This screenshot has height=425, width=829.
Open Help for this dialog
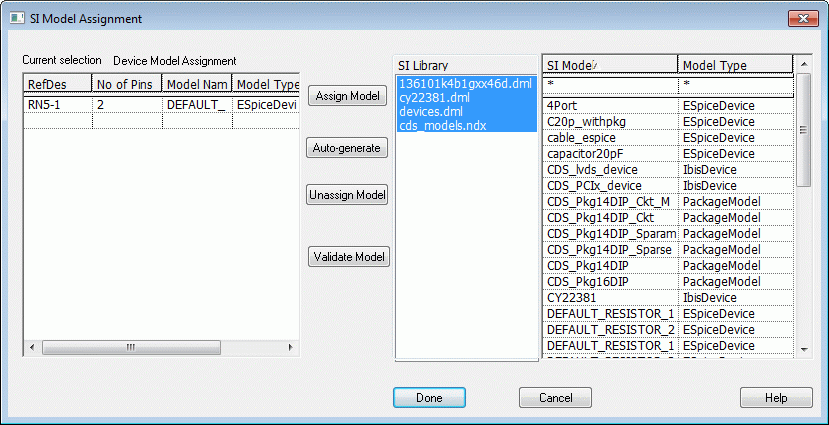775,397
